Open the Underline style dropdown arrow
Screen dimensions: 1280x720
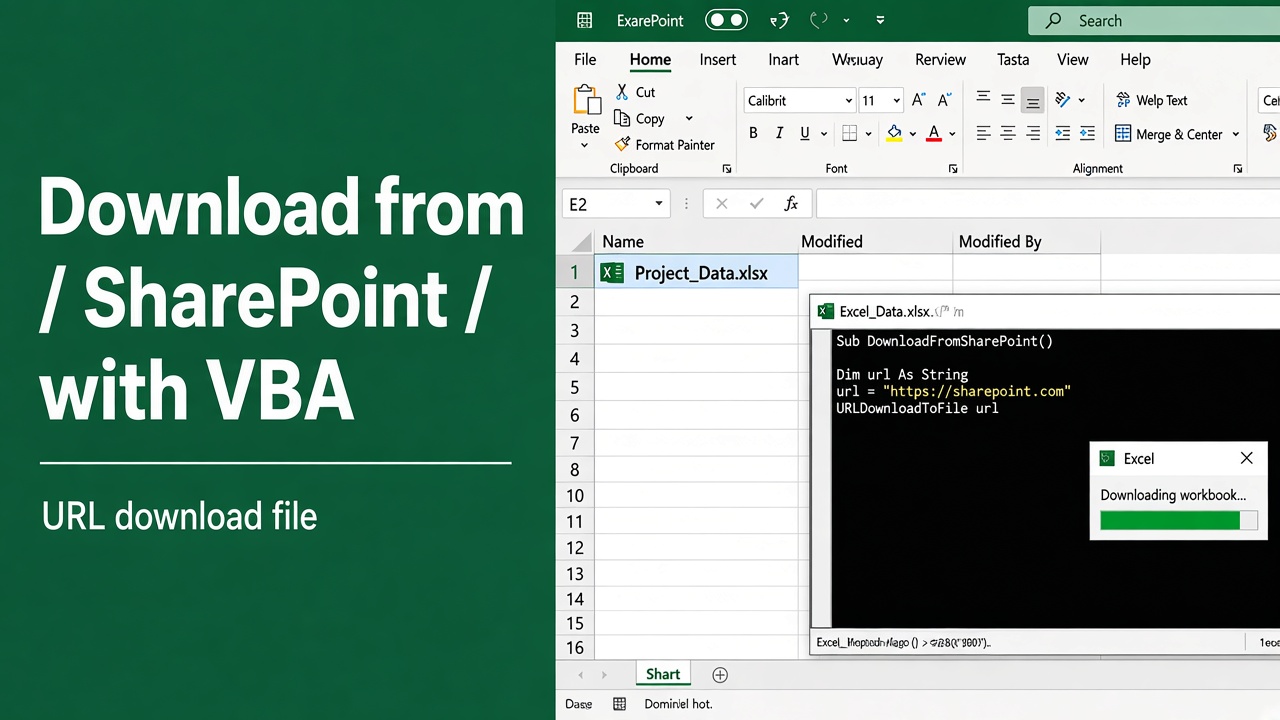(x=824, y=134)
